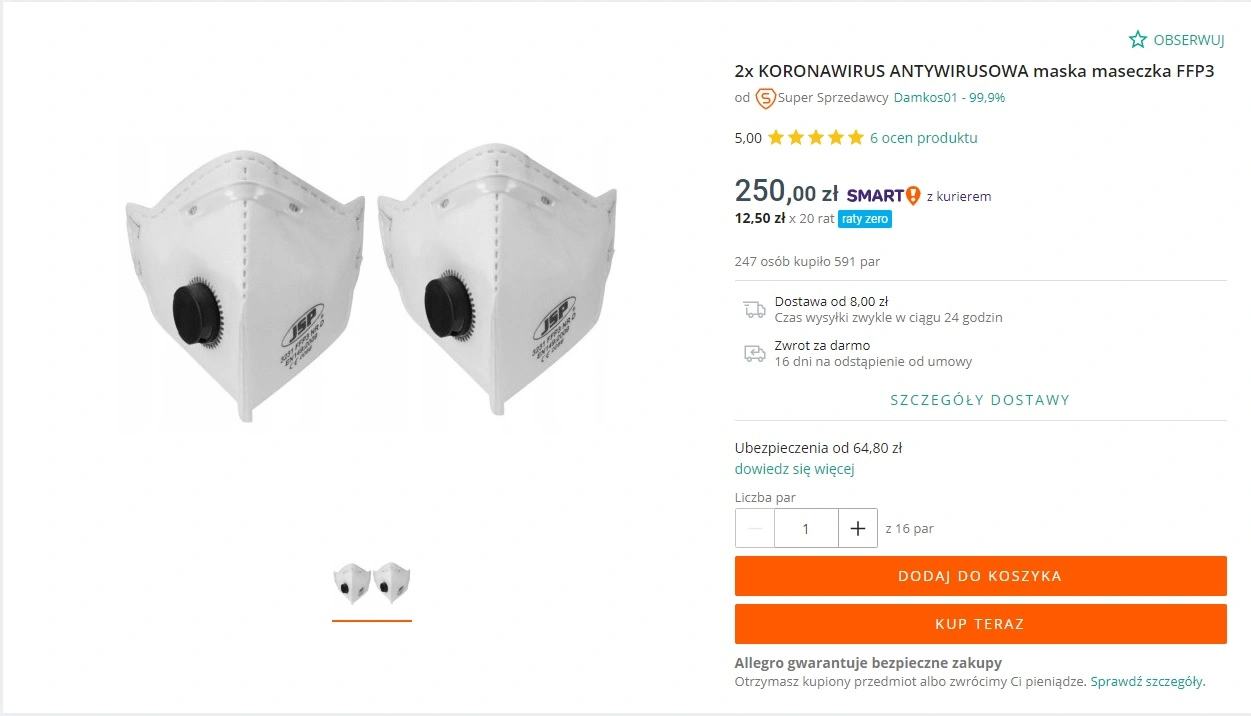Click the main product mask image
Screen dimensions: 1251x716
pos(372,283)
